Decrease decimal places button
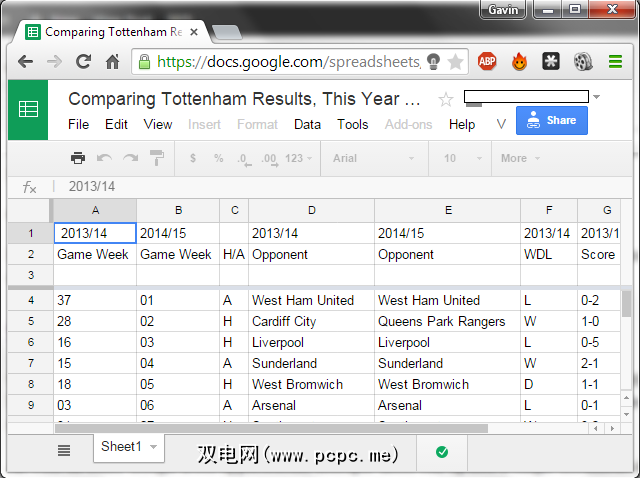 point(244,159)
